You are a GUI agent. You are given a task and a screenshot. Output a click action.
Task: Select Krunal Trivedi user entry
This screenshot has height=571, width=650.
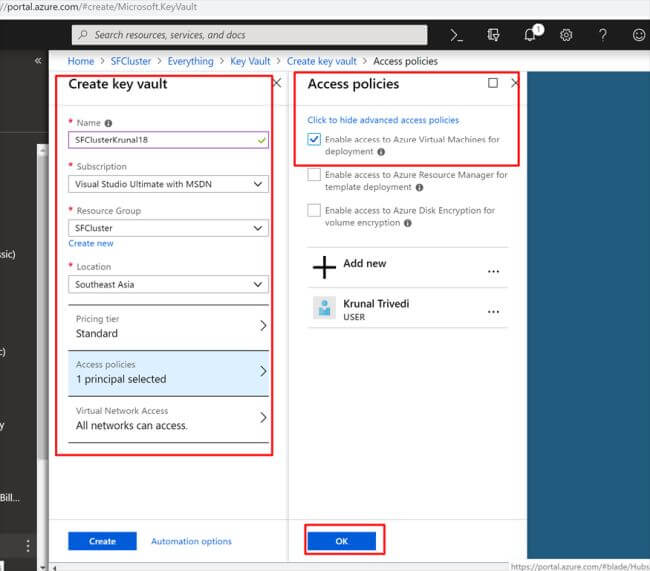407,308
